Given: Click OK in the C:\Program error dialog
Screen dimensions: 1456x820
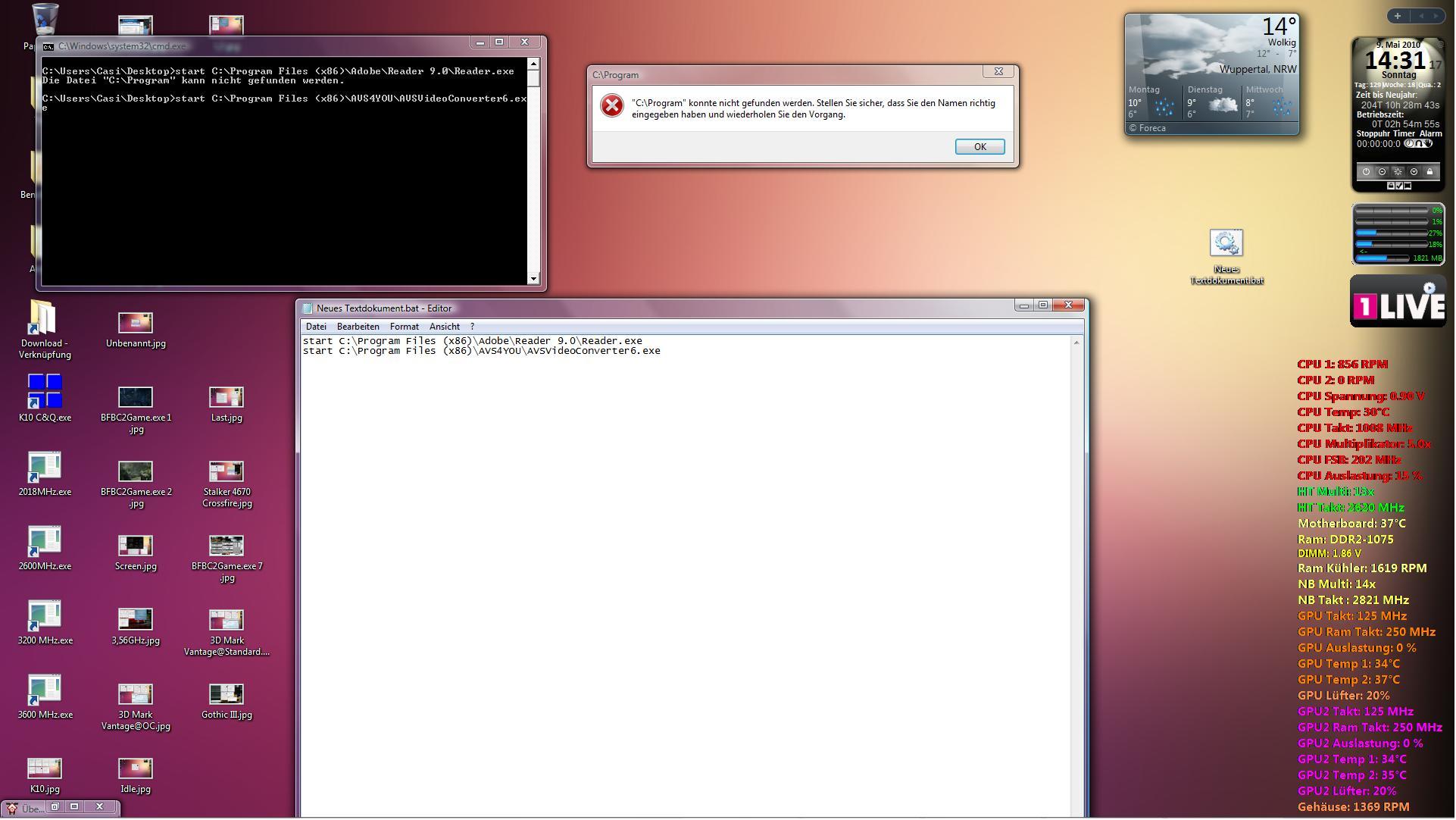Looking at the screenshot, I should coord(979,147).
